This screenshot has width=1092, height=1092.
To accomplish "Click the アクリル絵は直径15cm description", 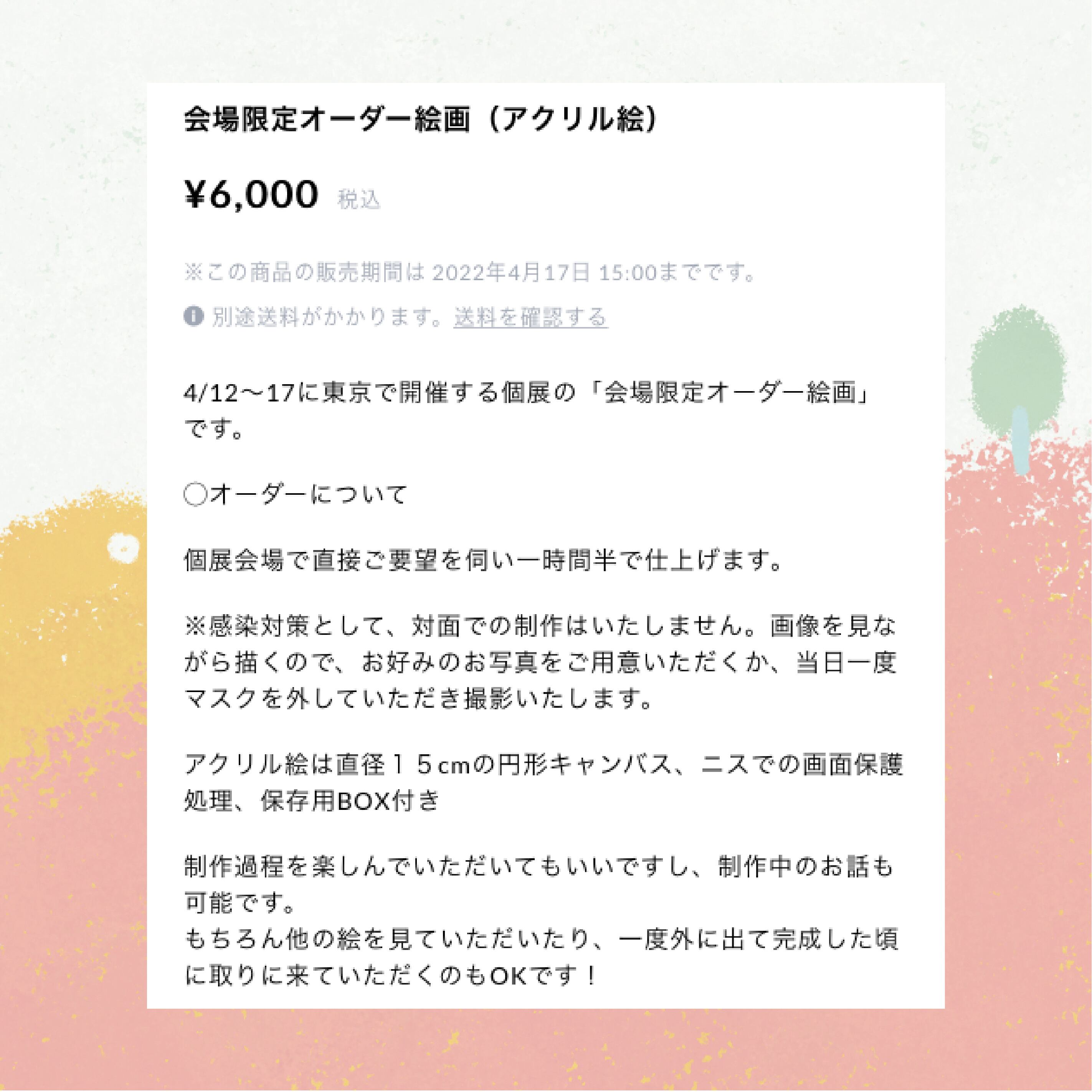I will pyautogui.click(x=543, y=783).
